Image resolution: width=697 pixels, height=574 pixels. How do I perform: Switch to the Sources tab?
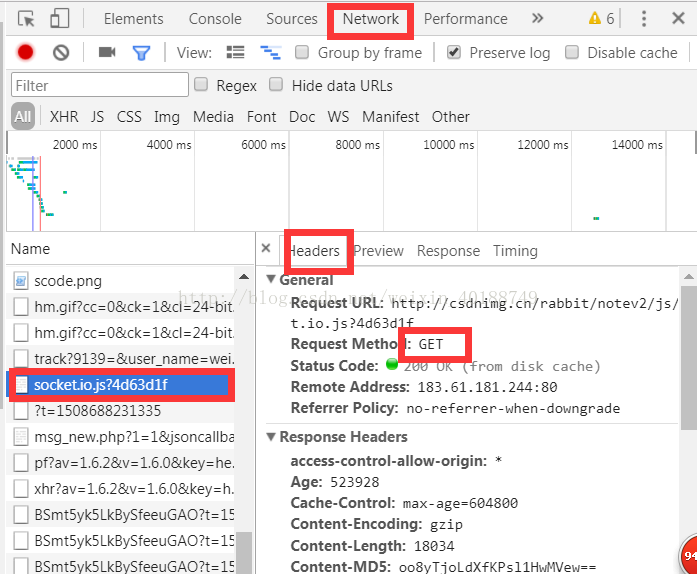pyautogui.click(x=292, y=19)
